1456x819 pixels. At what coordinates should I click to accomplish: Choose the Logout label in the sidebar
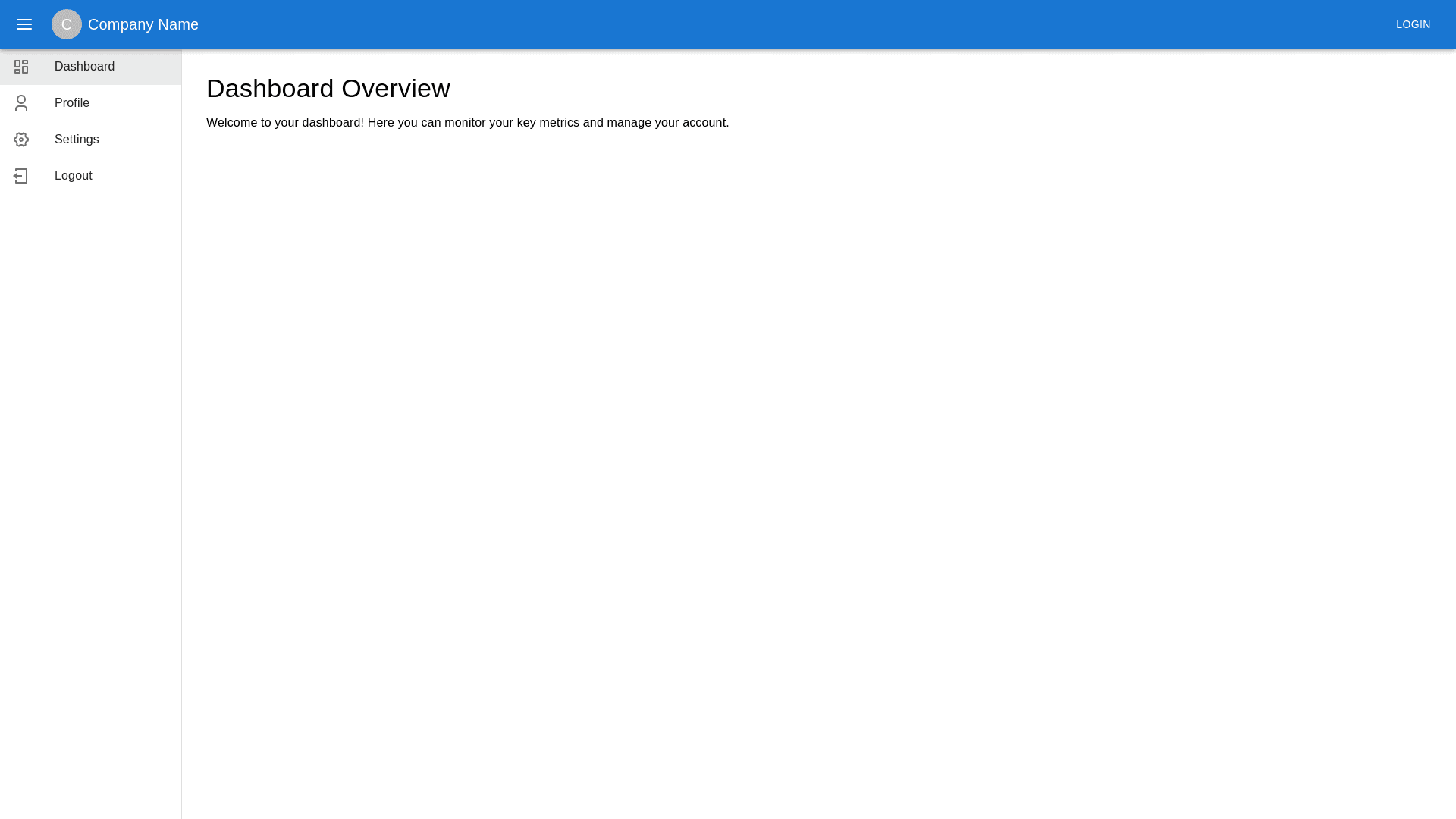point(74,176)
